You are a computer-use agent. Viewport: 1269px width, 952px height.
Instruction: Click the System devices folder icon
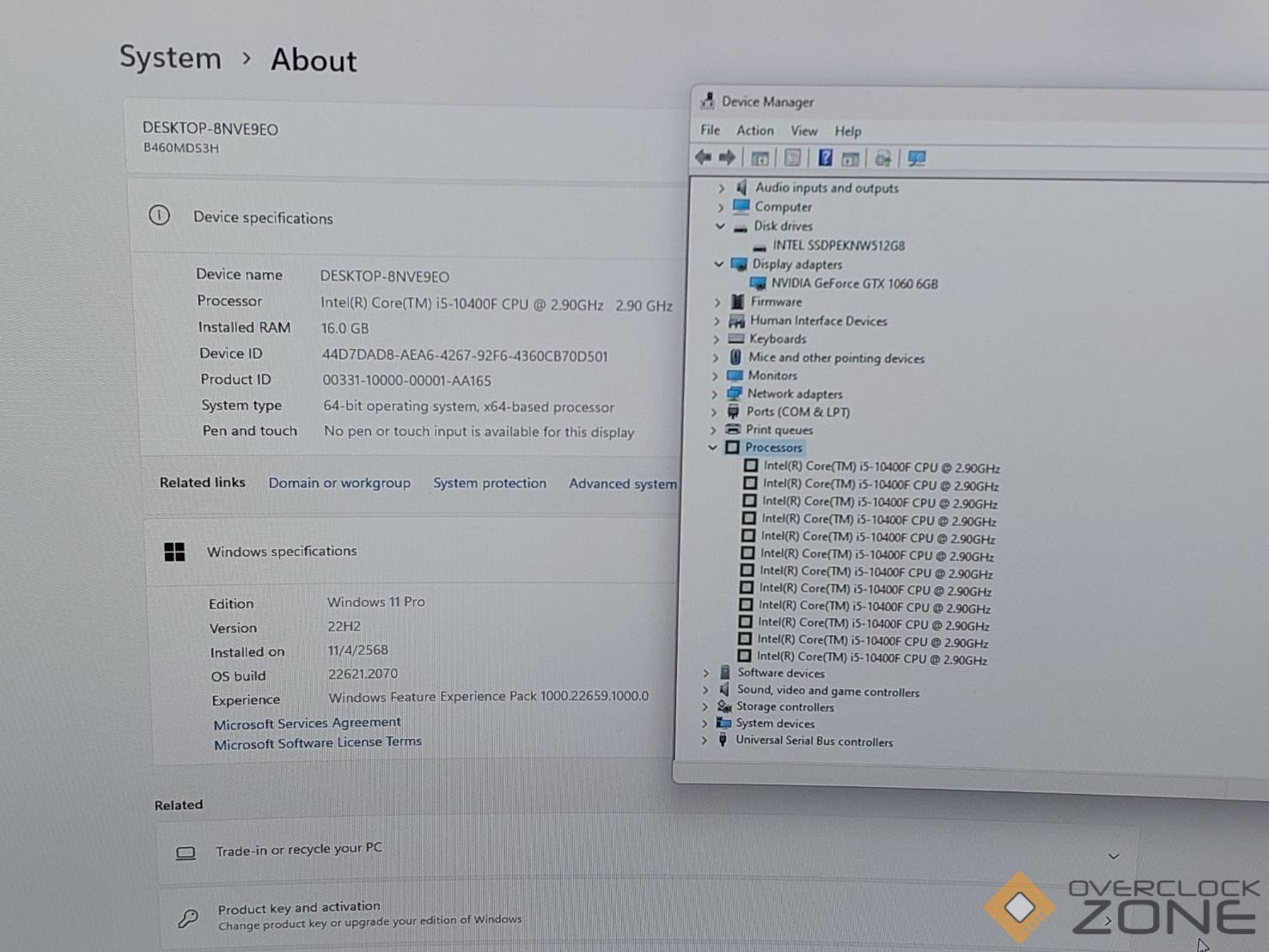click(x=723, y=723)
